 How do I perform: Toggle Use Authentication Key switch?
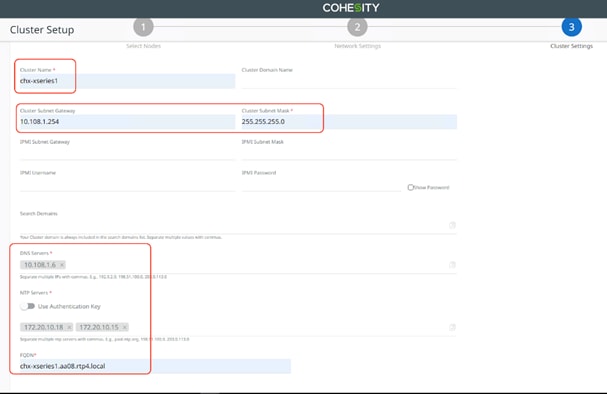coord(27,306)
